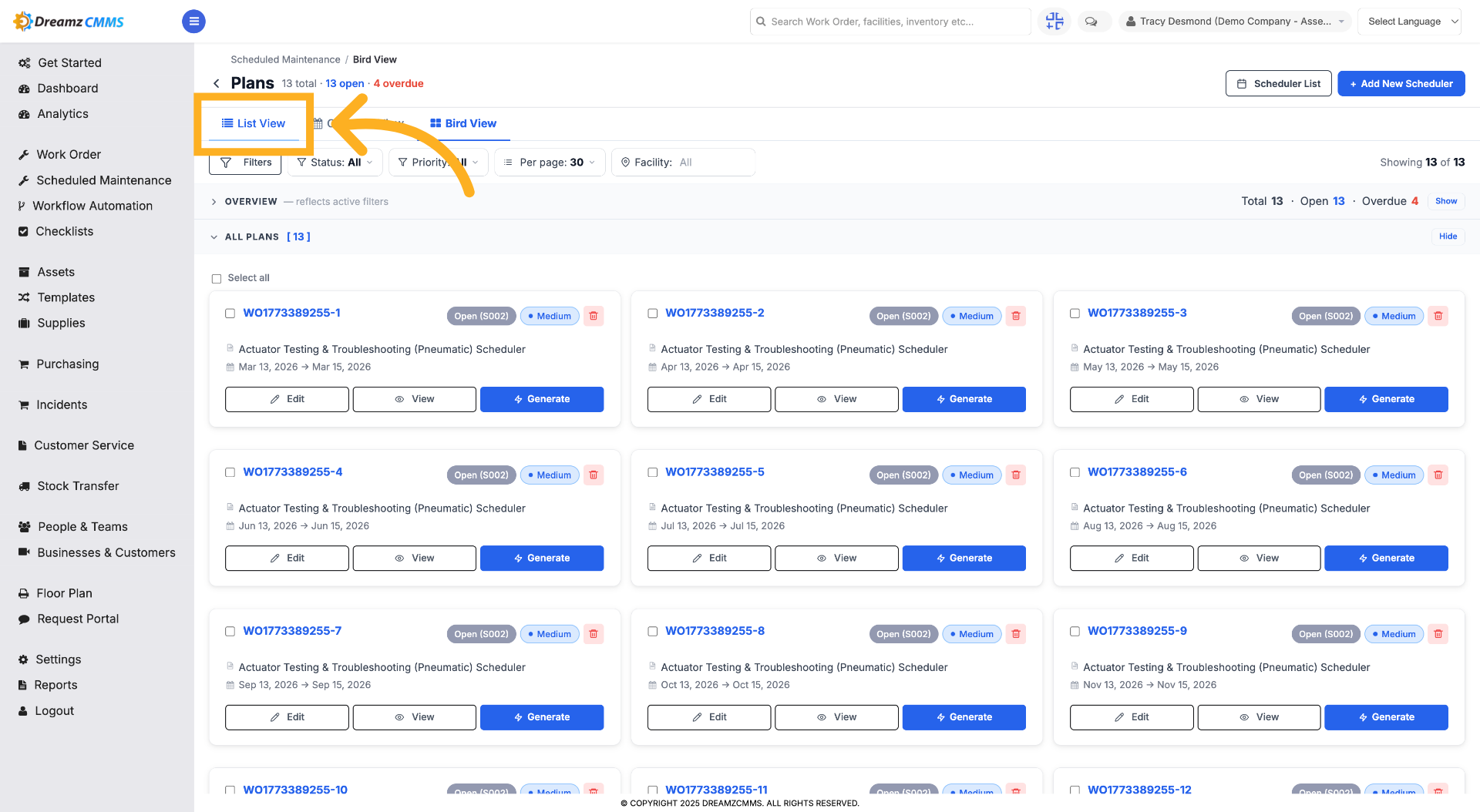Delete plan WO1773389255-9 with trash icon

point(1438,634)
